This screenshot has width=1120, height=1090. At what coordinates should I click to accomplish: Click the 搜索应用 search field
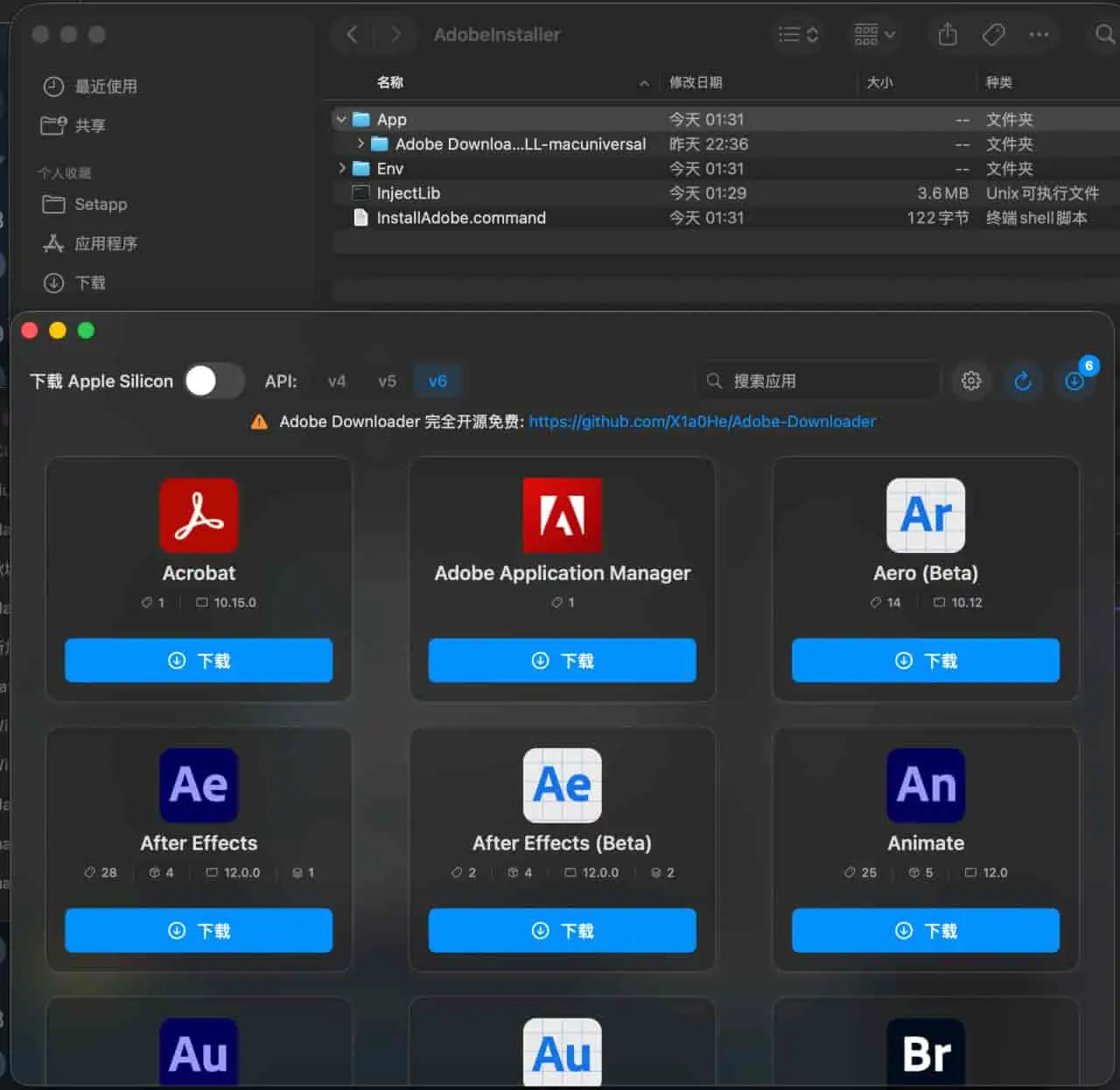coord(817,381)
